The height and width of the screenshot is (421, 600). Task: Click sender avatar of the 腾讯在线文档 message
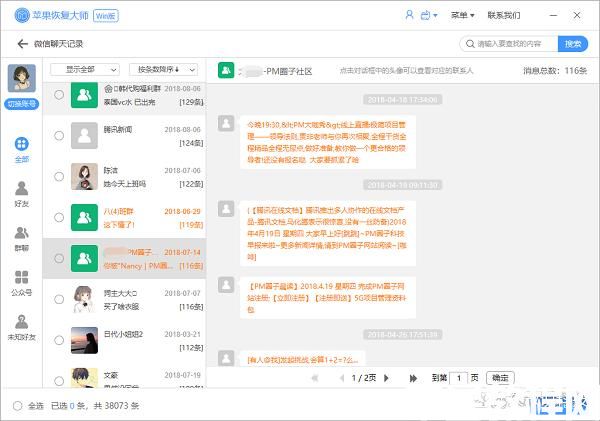point(226,209)
